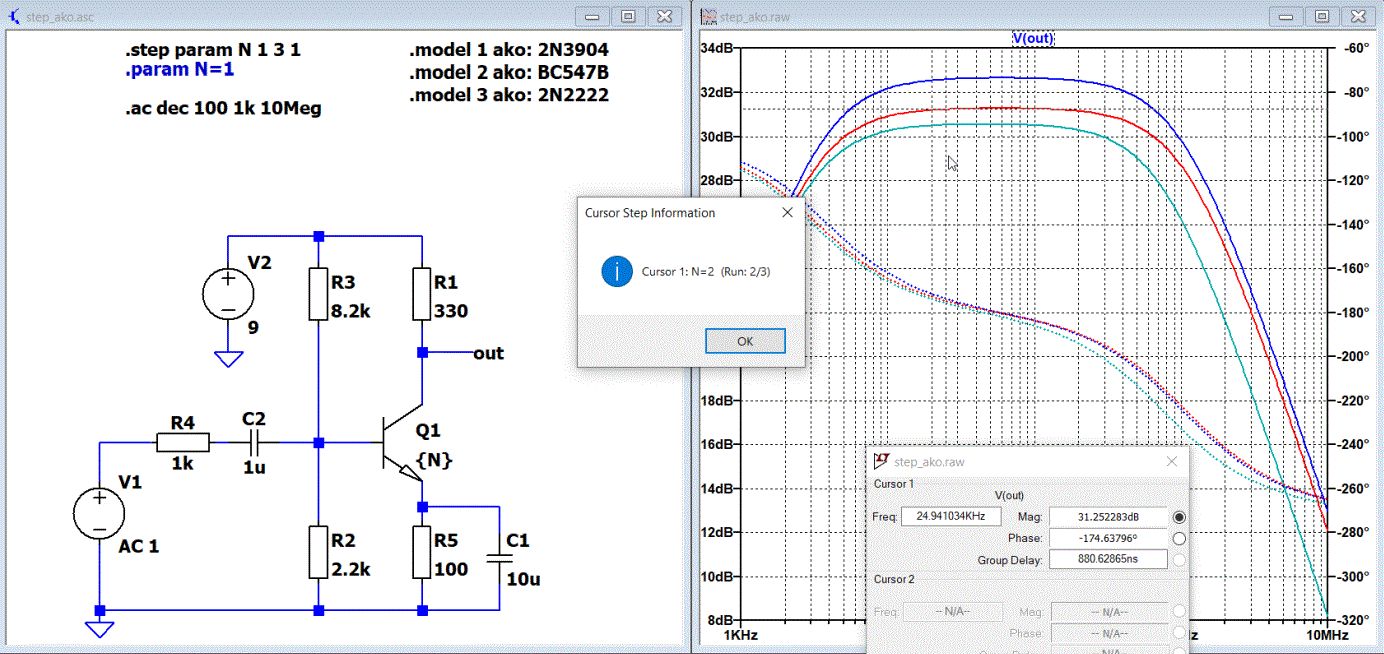Maximize the step_ako.raw plot window
The image size is (1384, 654).
pos(1321,16)
